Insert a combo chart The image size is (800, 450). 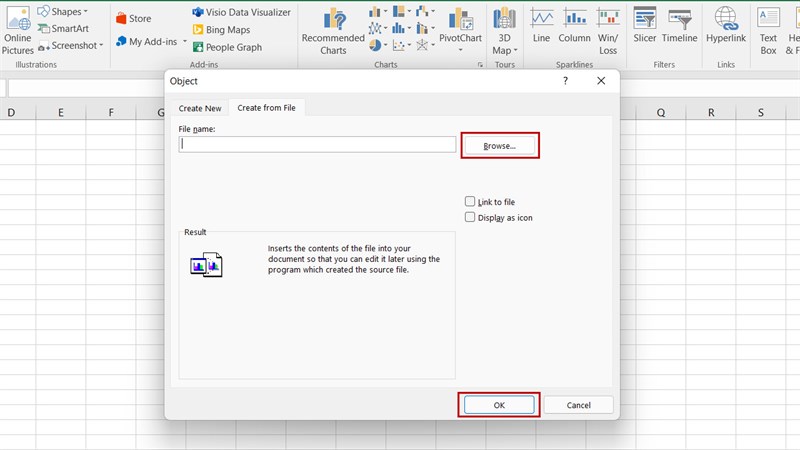[x=422, y=28]
